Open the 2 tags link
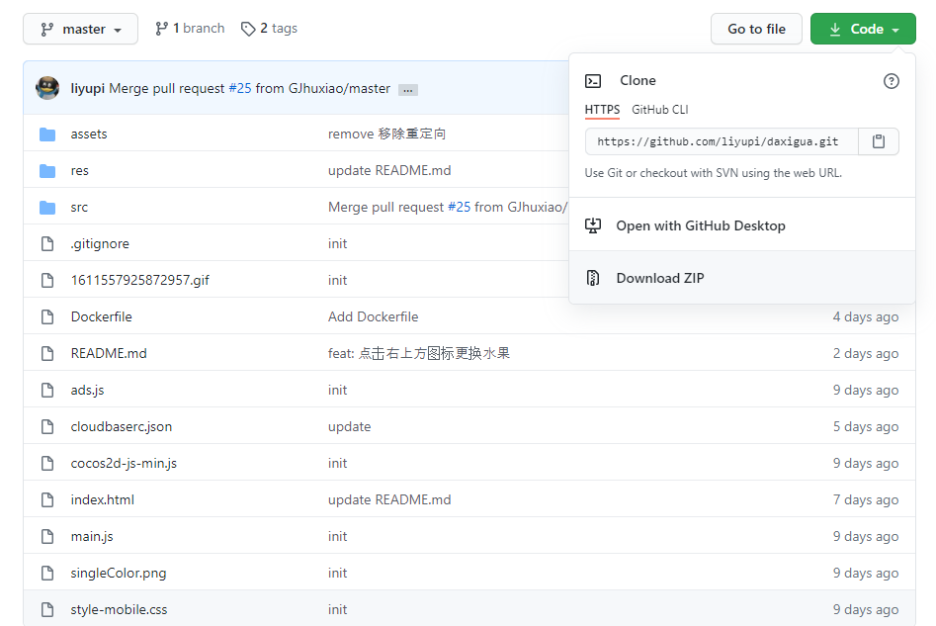This screenshot has height=626, width=936. [269, 29]
